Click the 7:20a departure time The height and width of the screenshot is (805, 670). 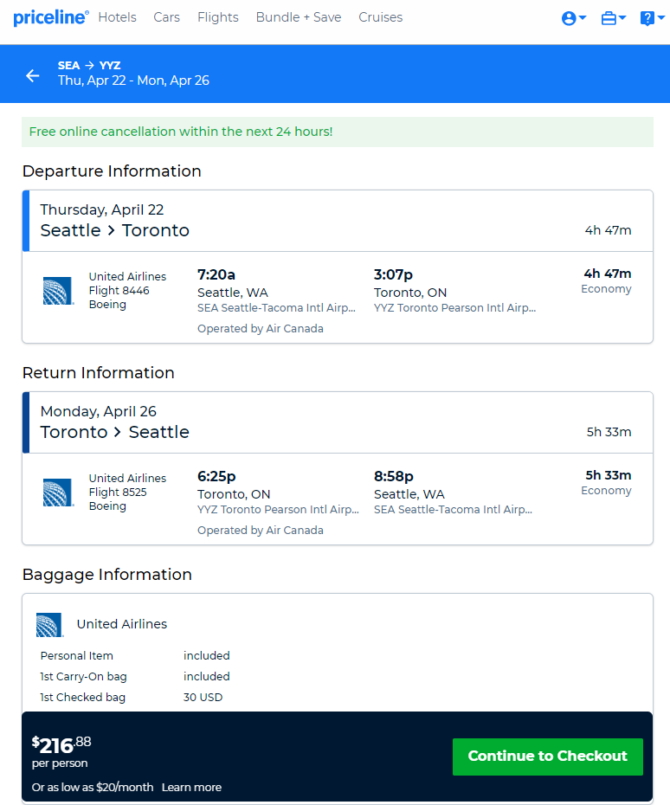coord(216,275)
